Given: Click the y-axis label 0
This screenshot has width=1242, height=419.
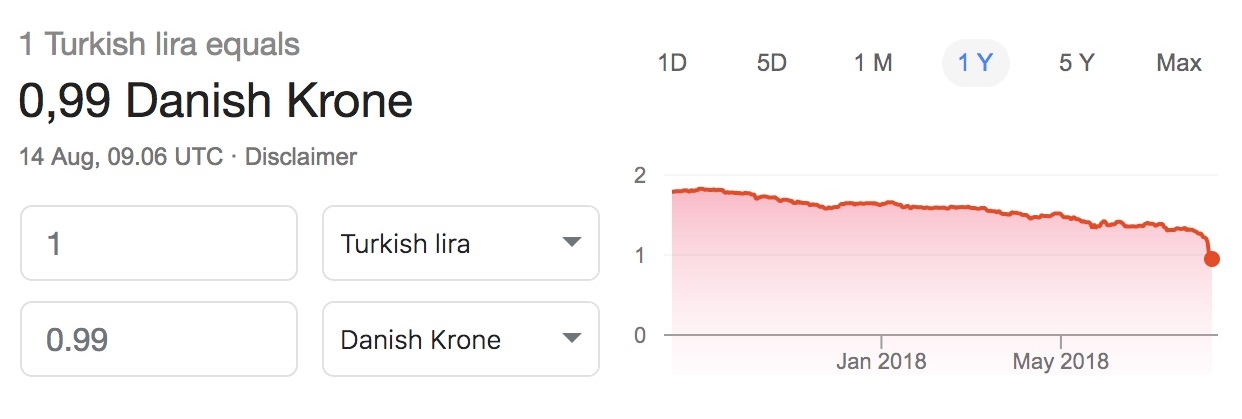Looking at the screenshot, I should (x=641, y=335).
